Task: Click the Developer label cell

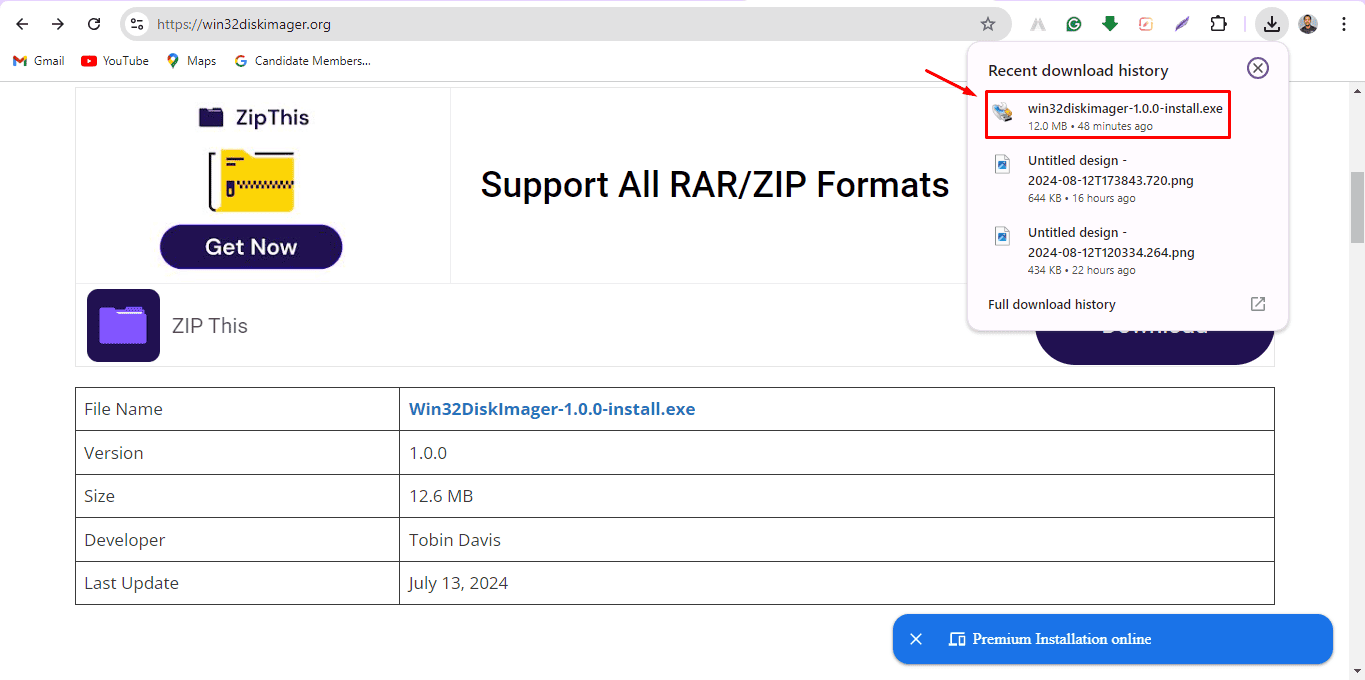Action: (237, 540)
